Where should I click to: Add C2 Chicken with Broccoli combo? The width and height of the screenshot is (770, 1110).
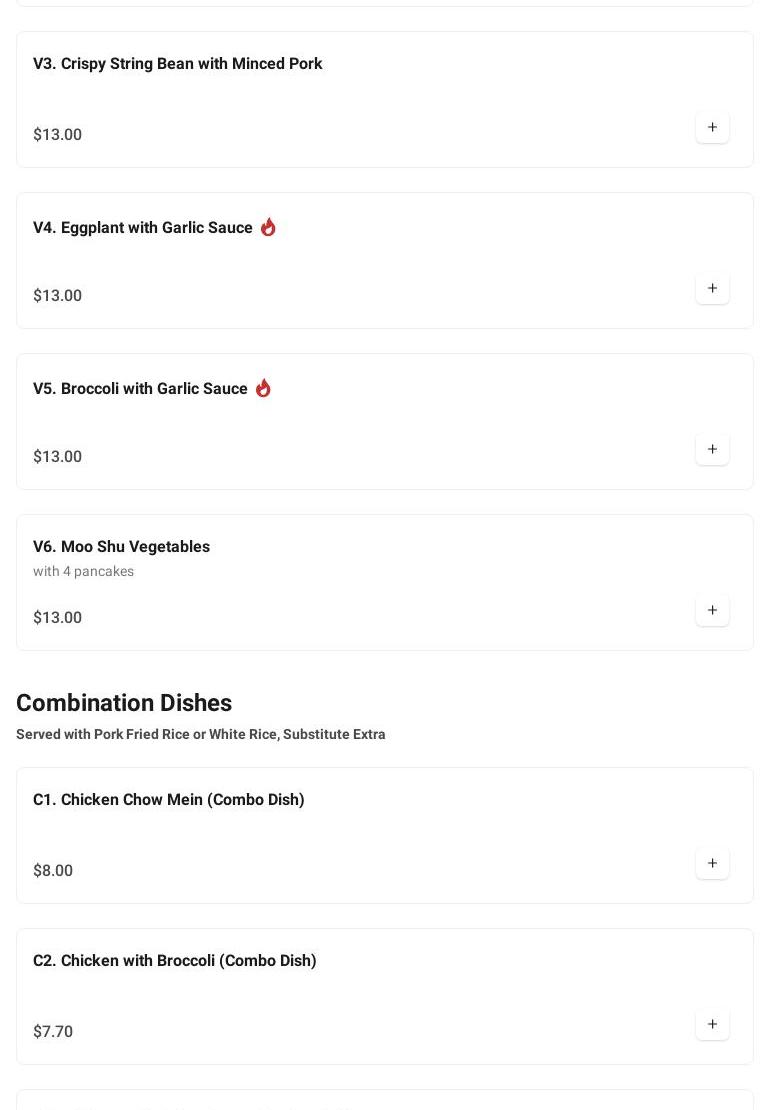coord(712,1025)
